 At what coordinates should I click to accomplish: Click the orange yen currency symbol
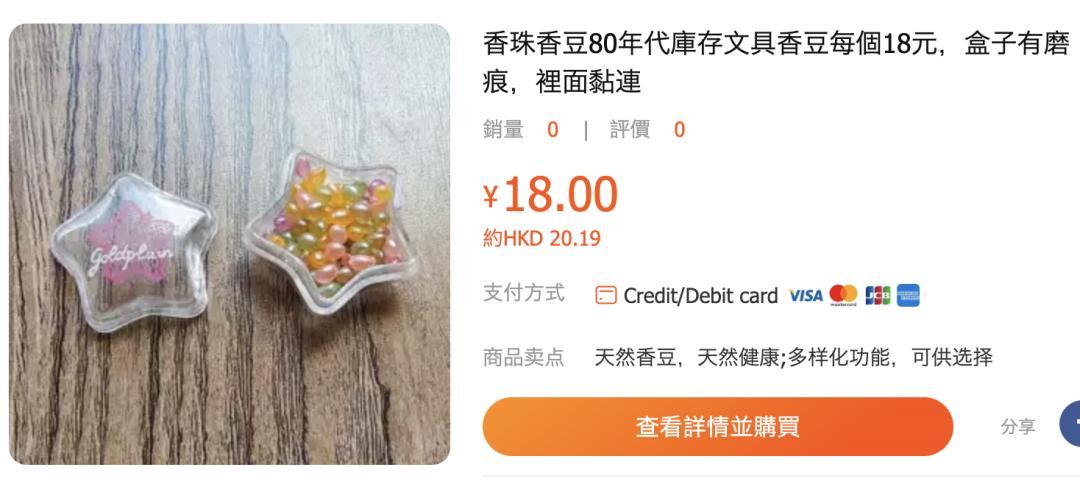click(490, 198)
